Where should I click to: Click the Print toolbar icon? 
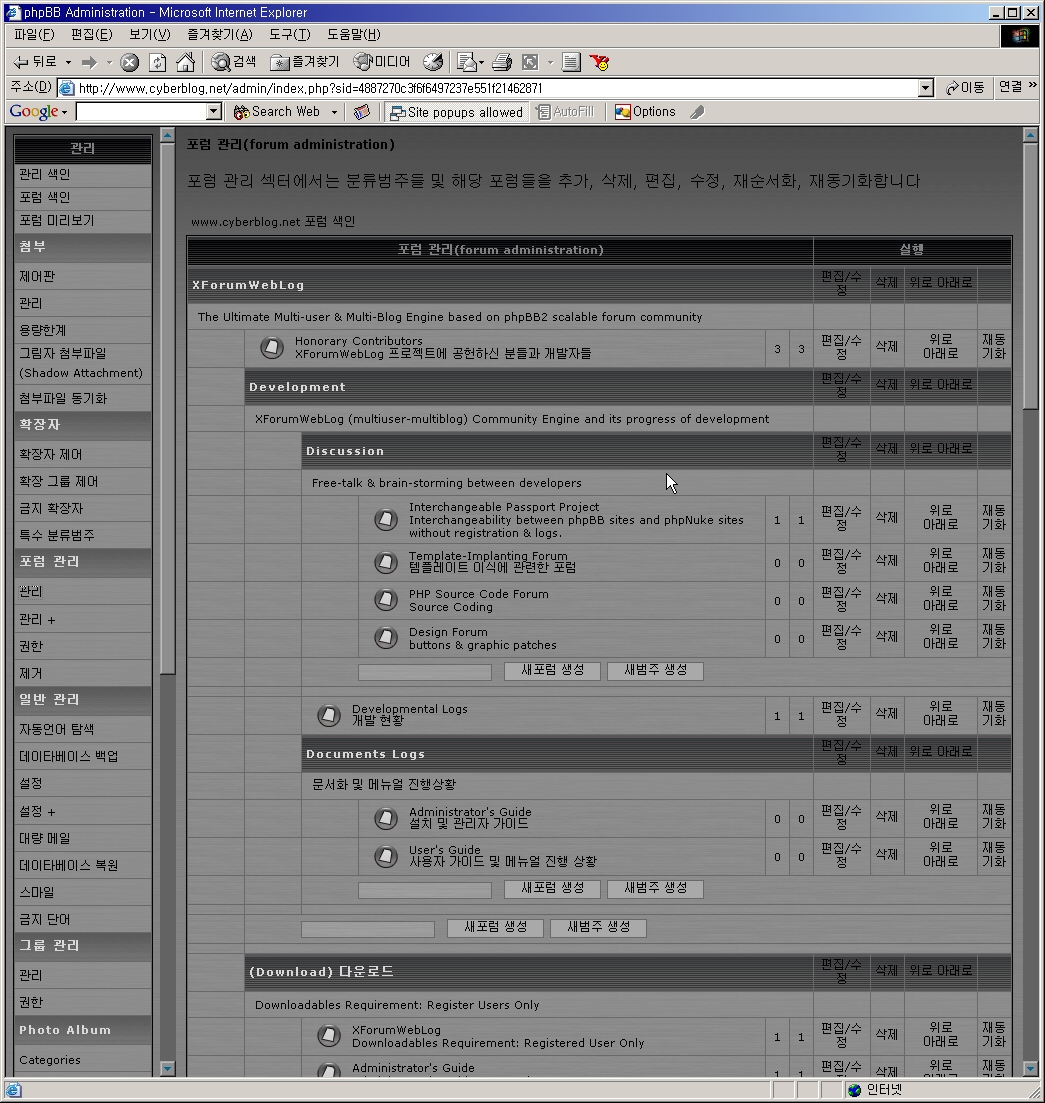[x=502, y=62]
